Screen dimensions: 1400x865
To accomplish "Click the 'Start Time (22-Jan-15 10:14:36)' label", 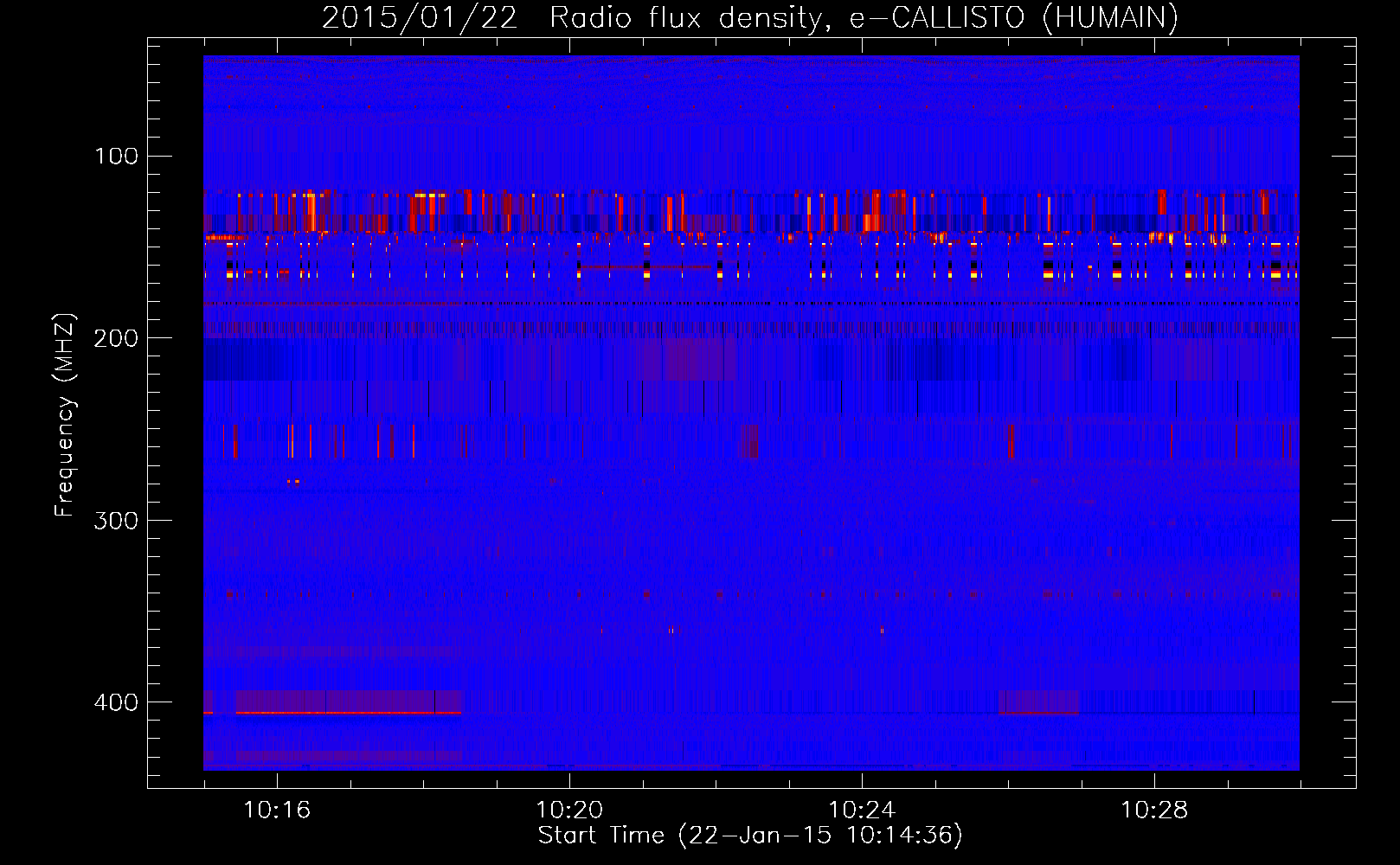I will 750,836.
